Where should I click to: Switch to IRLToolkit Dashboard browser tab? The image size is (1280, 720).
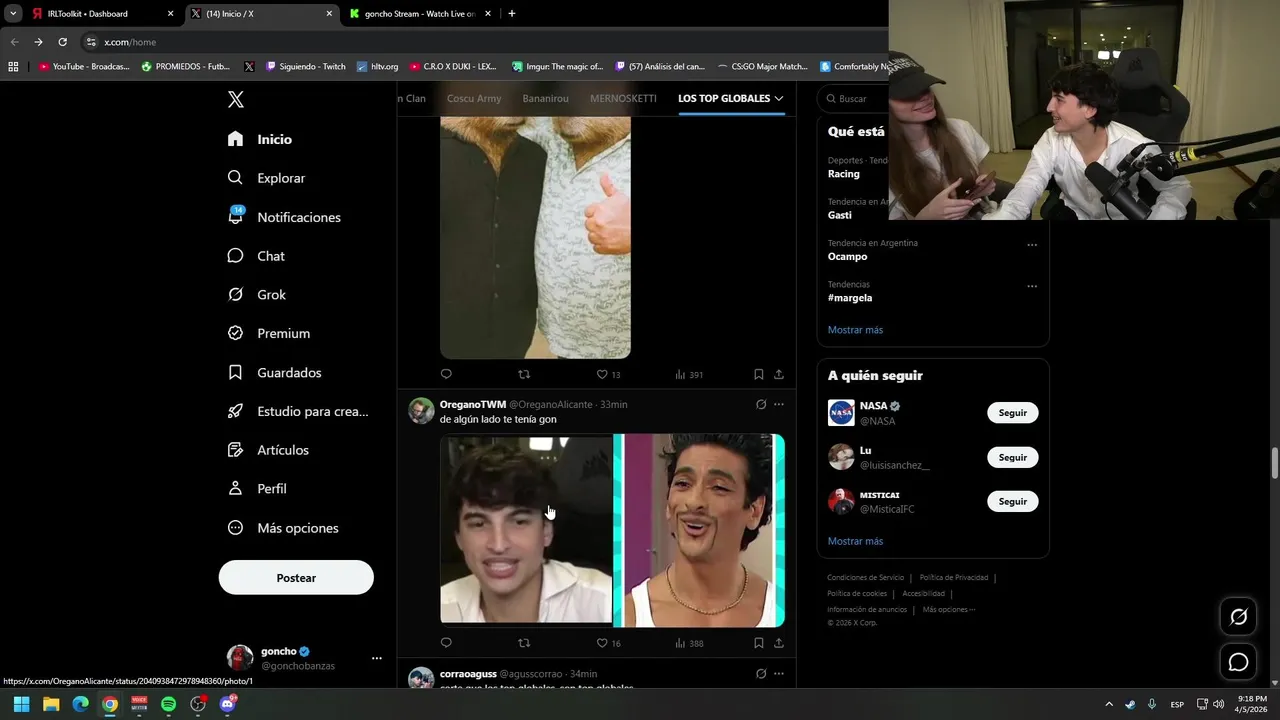[101, 14]
